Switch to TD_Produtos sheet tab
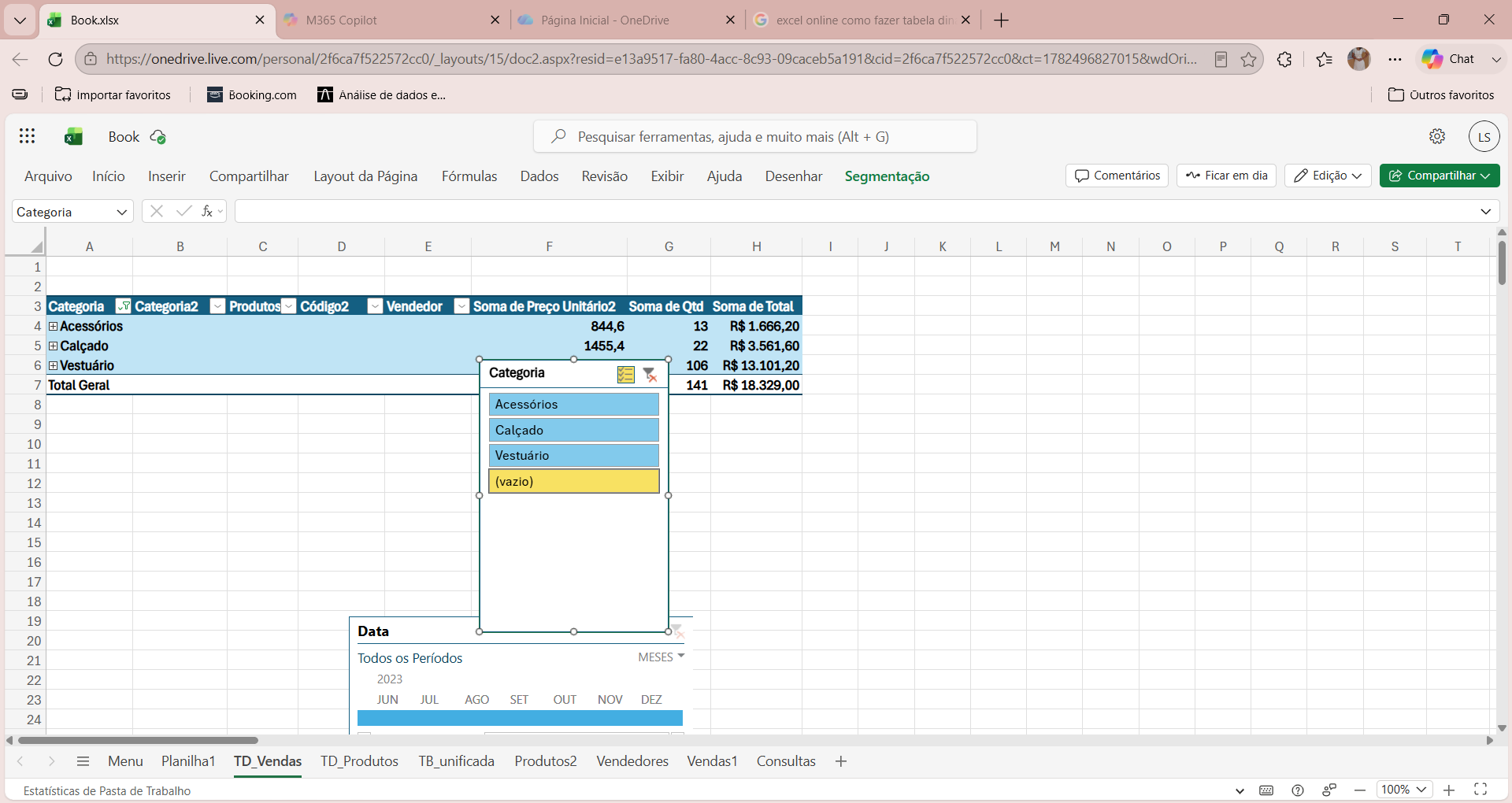Viewport: 1512px width, 803px height. [x=359, y=761]
